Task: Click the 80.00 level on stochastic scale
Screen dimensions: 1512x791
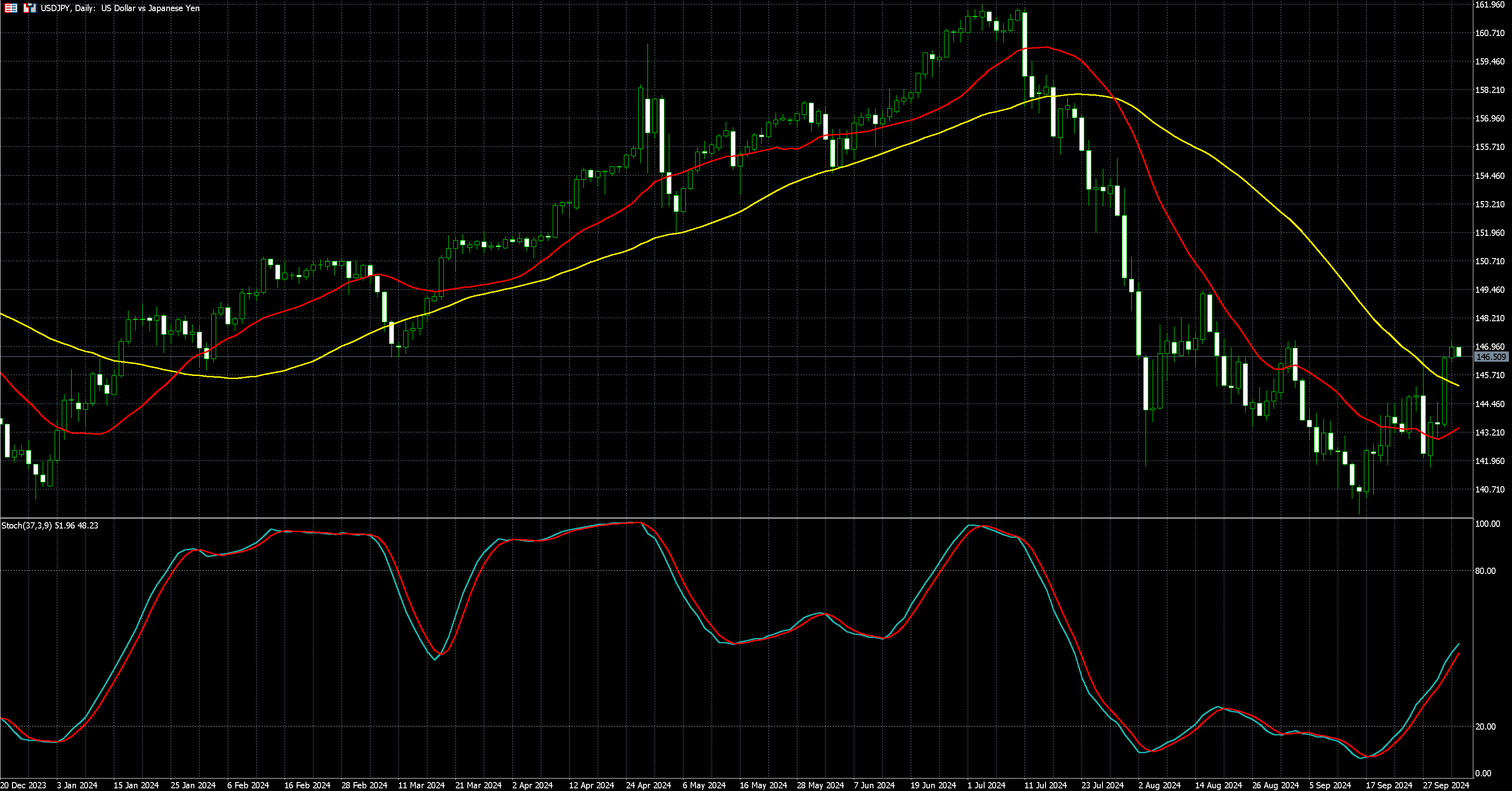Action: (1487, 571)
